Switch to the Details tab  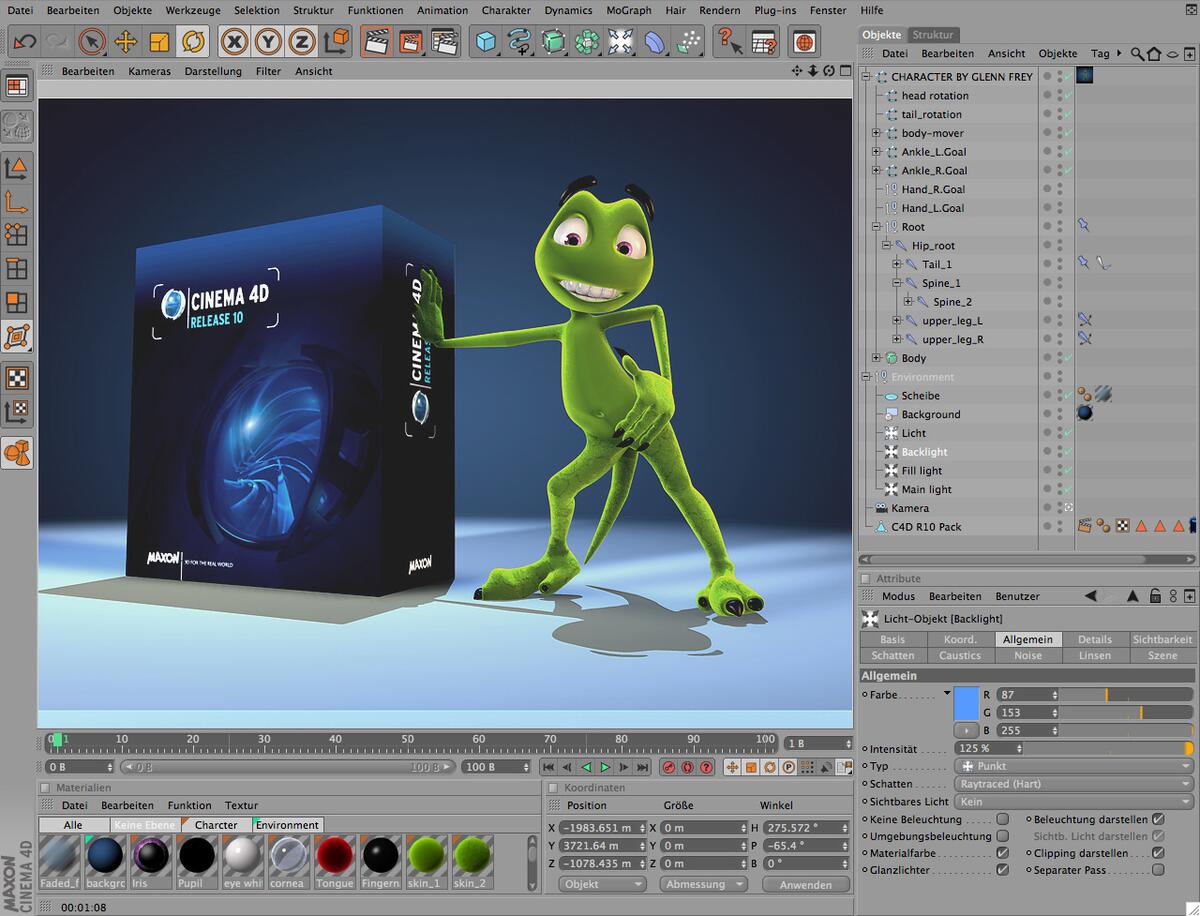tap(1094, 639)
